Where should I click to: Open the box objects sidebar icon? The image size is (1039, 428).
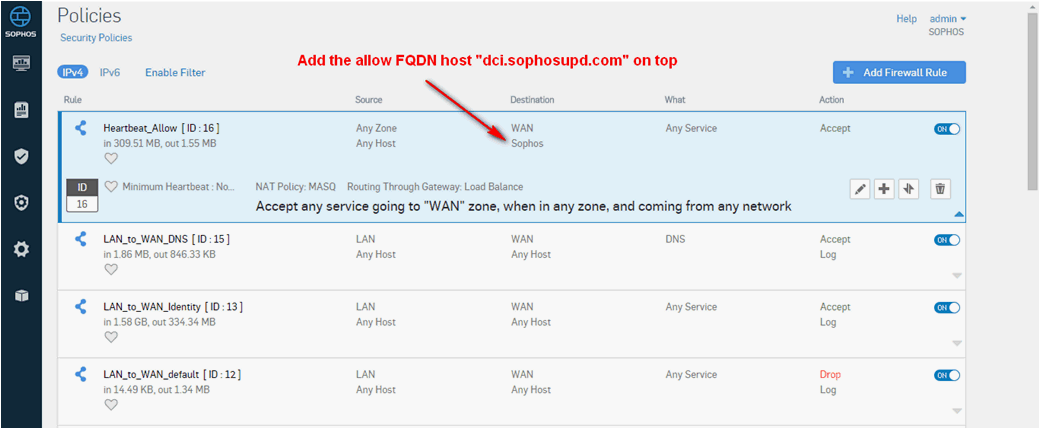pyautogui.click(x=21, y=295)
